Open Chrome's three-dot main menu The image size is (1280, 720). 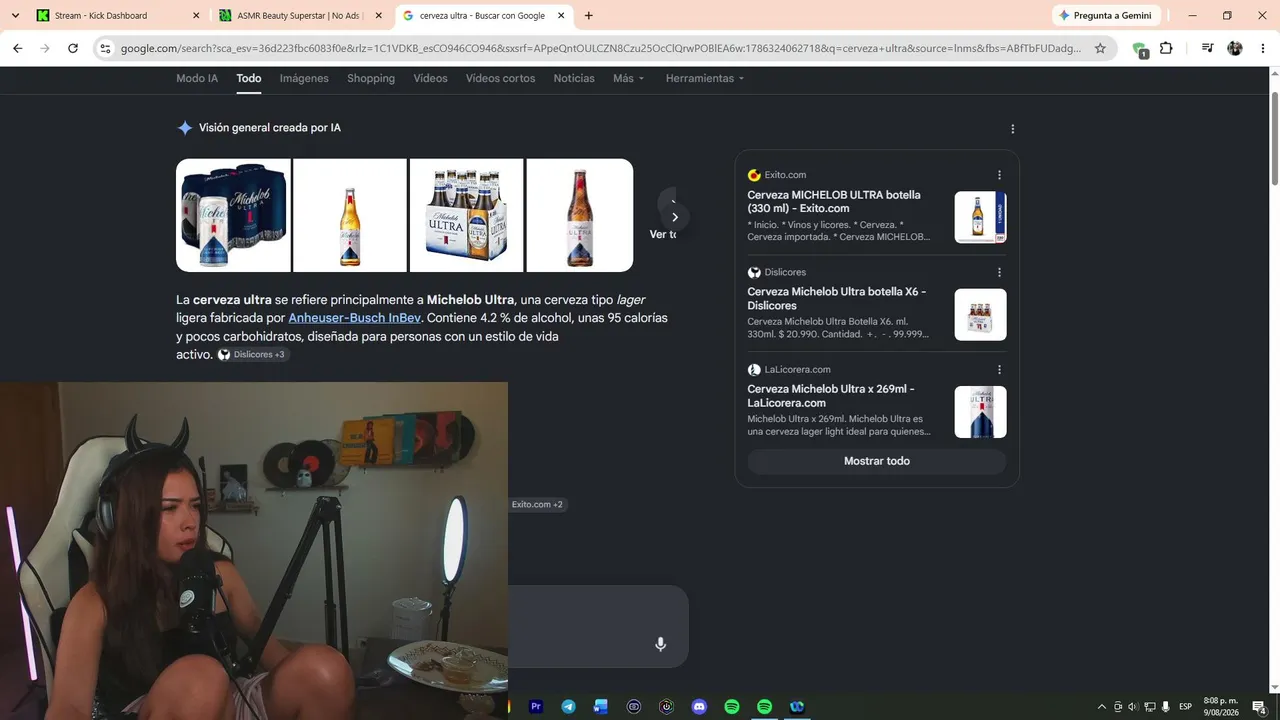click(1262, 48)
